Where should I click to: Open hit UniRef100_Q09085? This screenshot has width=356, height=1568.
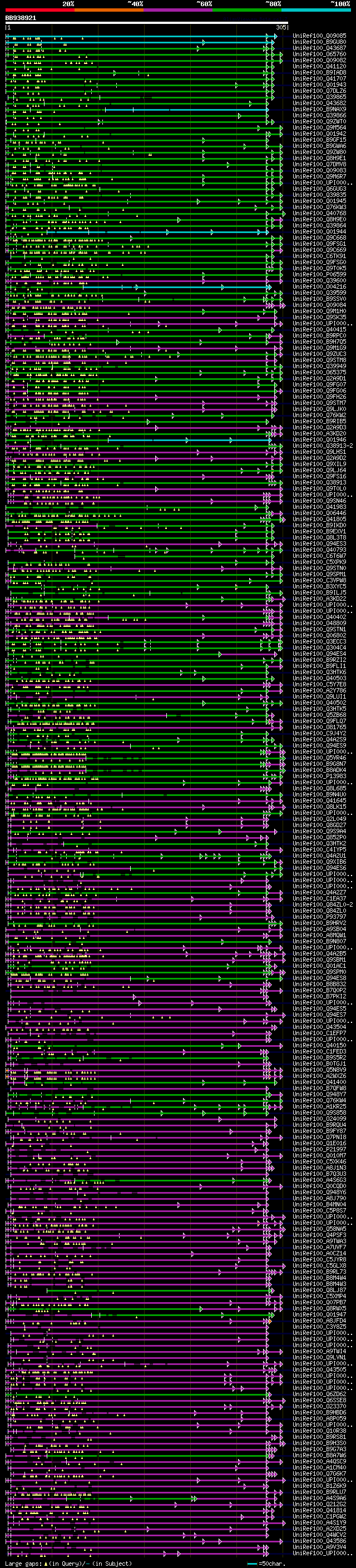[x=319, y=36]
